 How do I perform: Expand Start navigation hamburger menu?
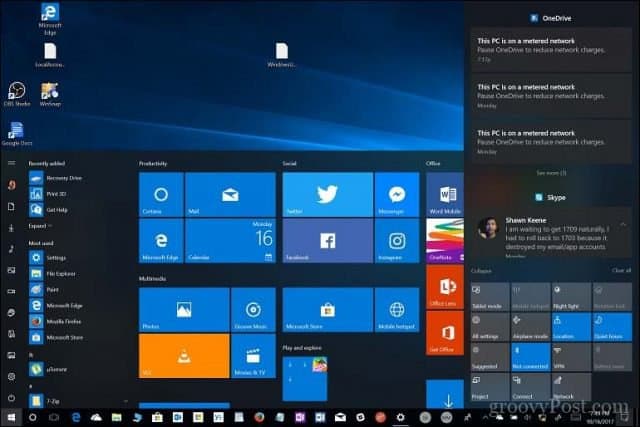pyautogui.click(x=11, y=163)
